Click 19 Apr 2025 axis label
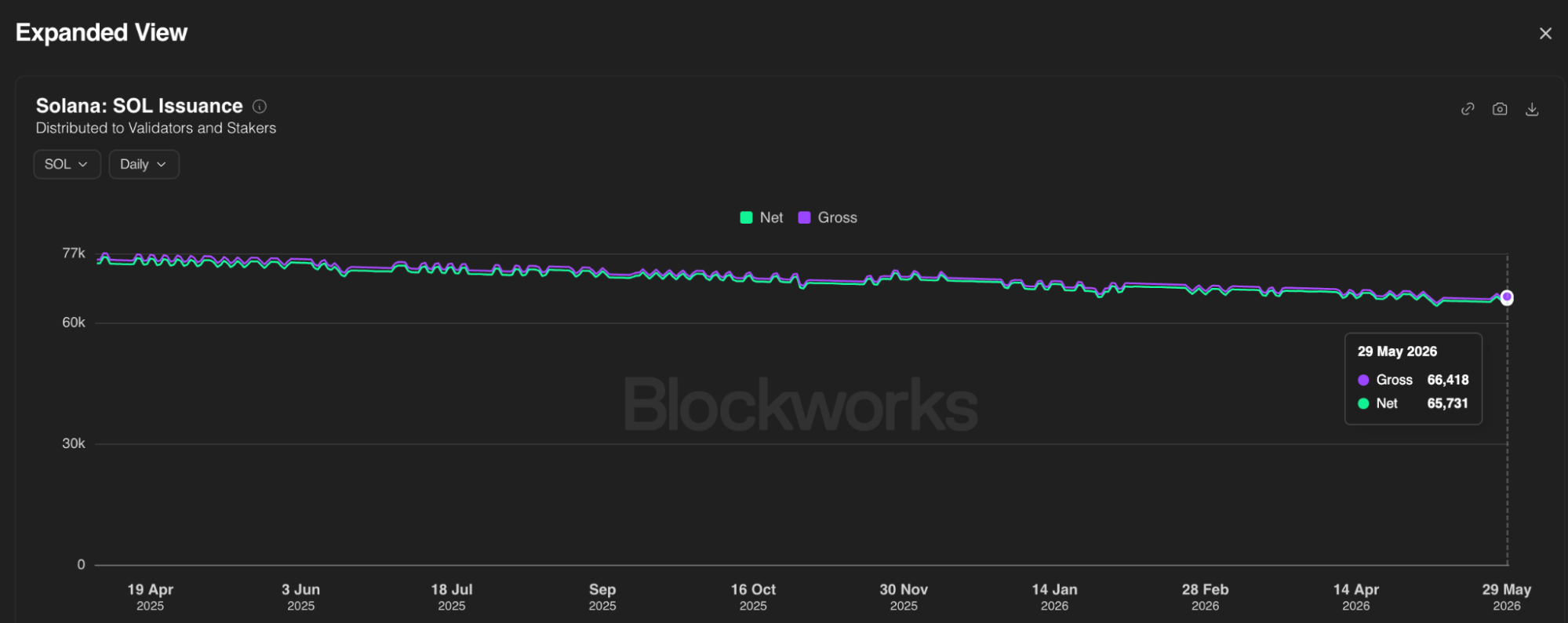Image resolution: width=1568 pixels, height=623 pixels. [150, 596]
